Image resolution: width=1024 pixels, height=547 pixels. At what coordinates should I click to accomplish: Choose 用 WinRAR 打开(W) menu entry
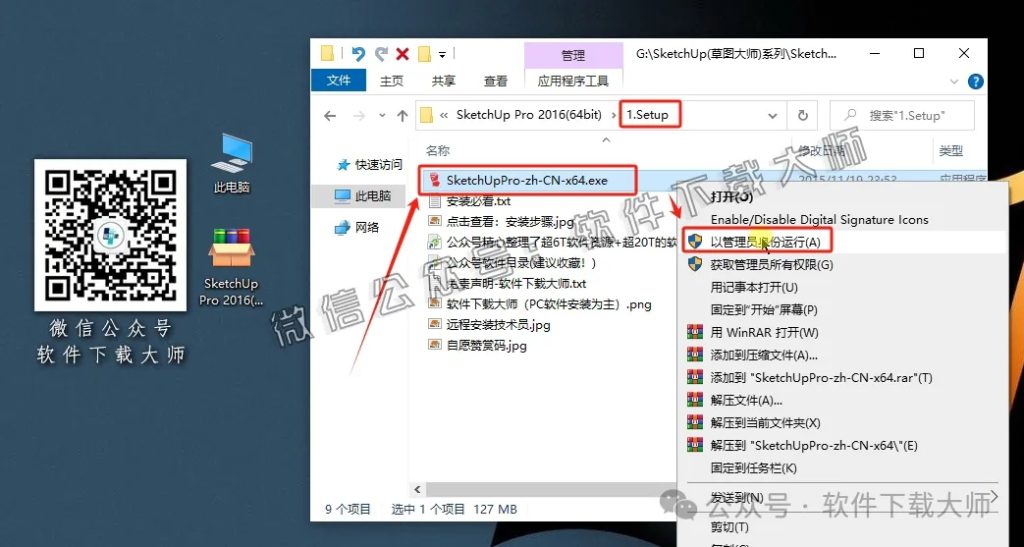point(763,332)
